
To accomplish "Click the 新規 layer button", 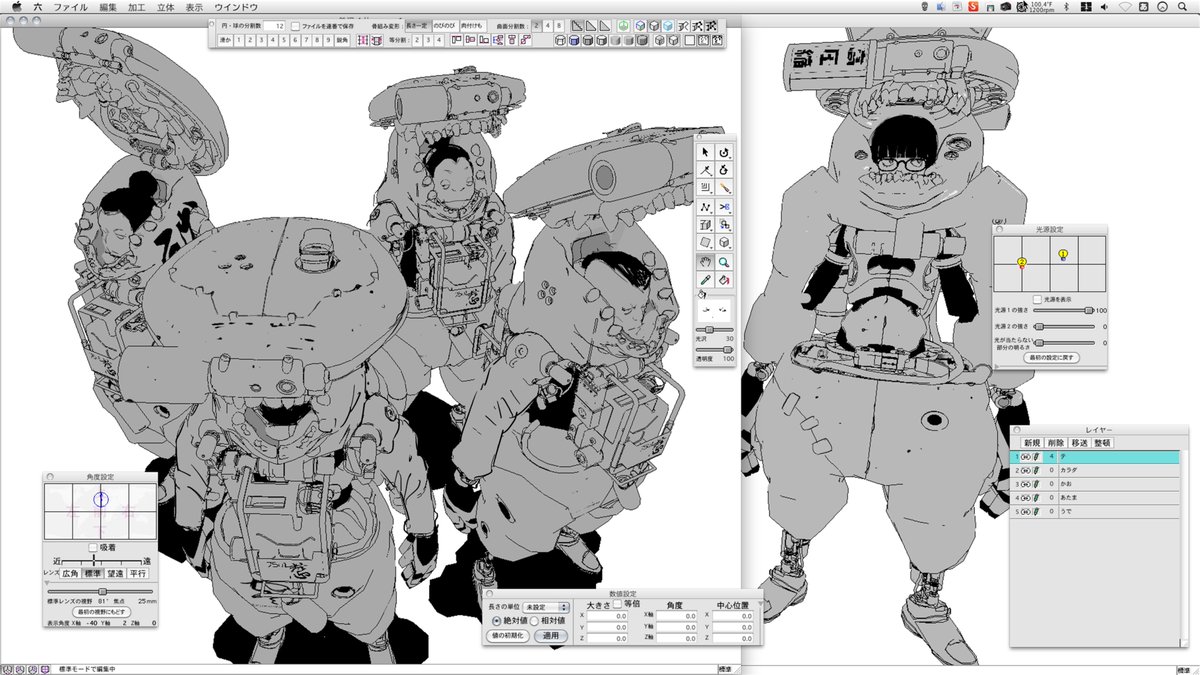I will point(1031,442).
